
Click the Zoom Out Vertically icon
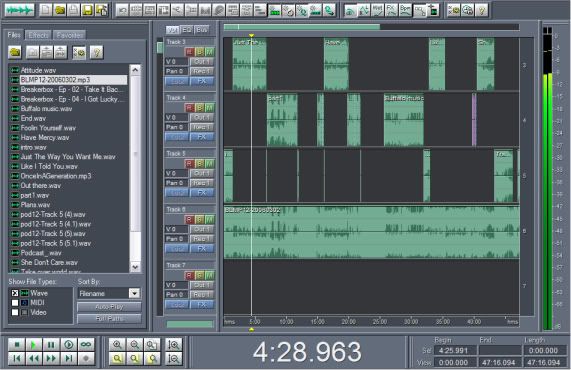point(174,359)
